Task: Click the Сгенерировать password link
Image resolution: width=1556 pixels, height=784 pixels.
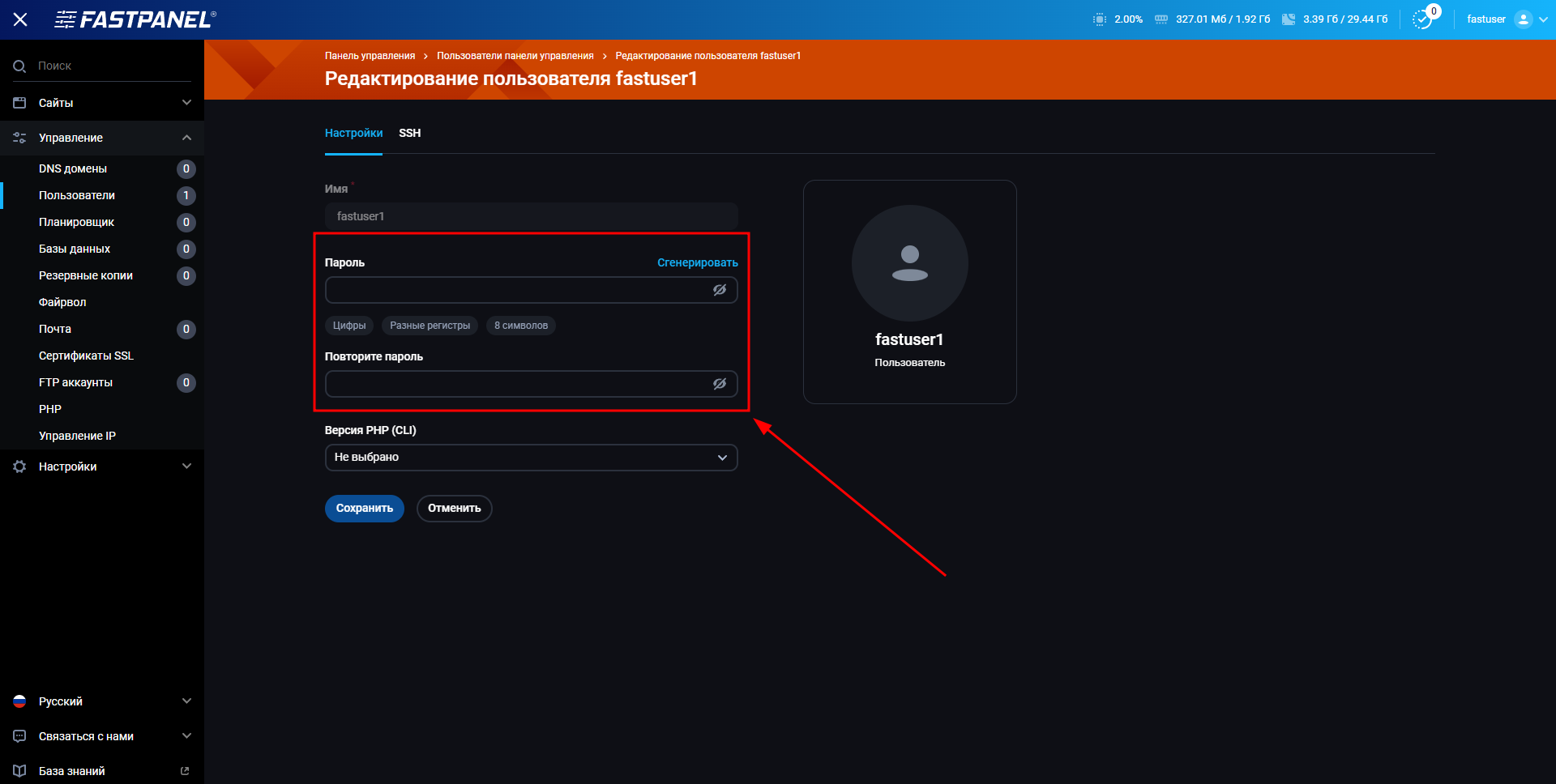Action: tap(697, 262)
